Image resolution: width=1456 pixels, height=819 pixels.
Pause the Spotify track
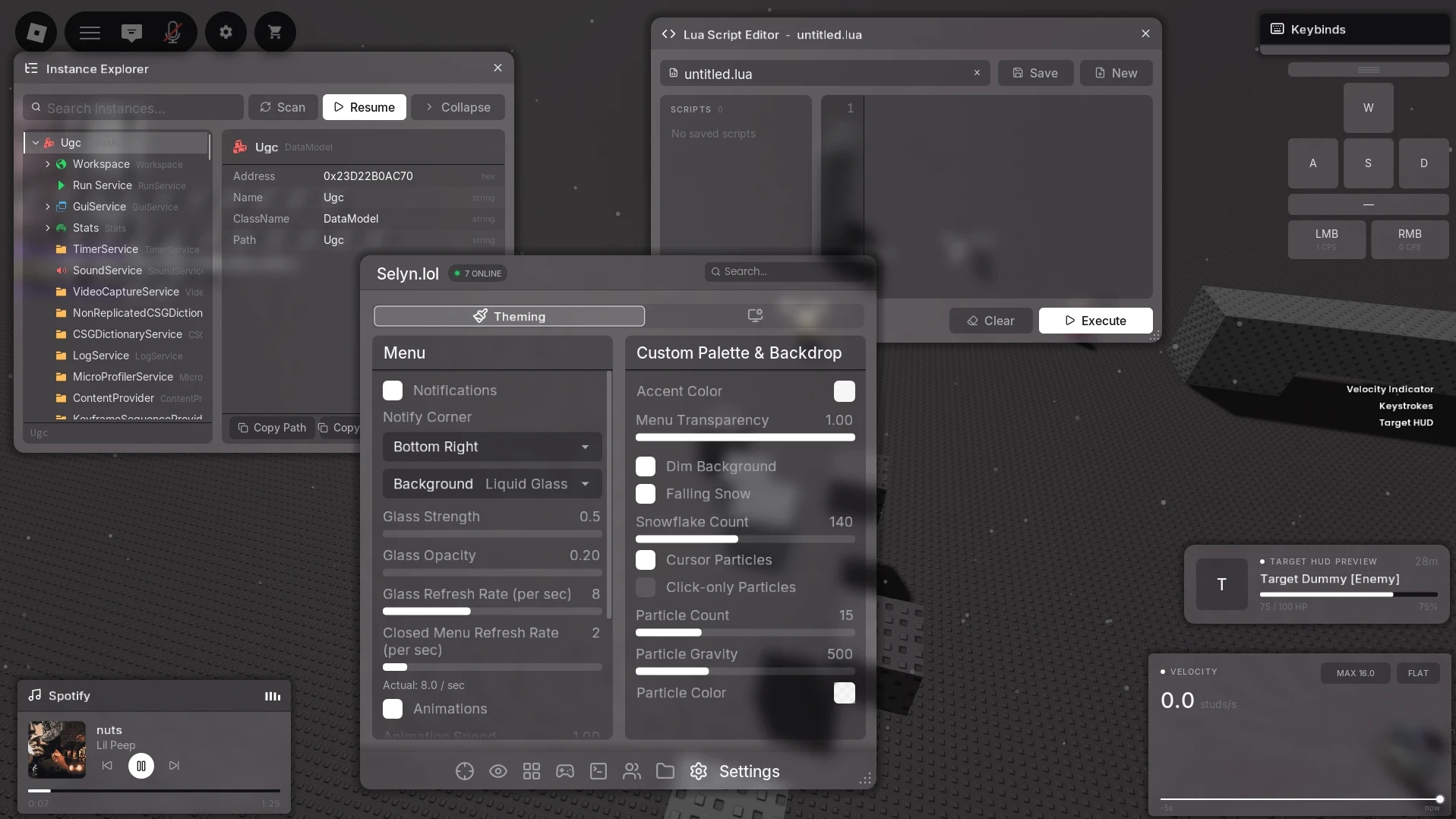pos(141,766)
